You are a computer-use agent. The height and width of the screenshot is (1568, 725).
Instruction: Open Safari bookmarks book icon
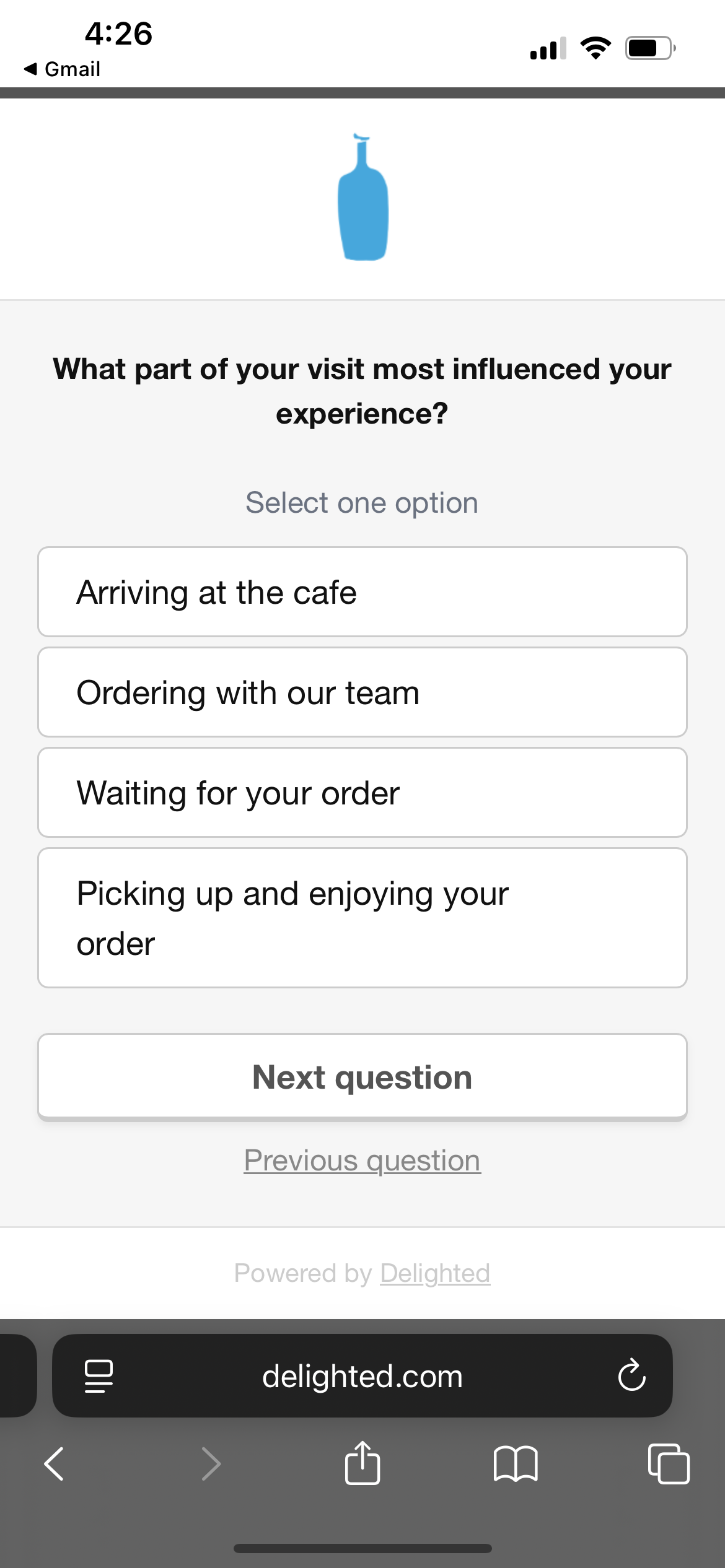516,1464
